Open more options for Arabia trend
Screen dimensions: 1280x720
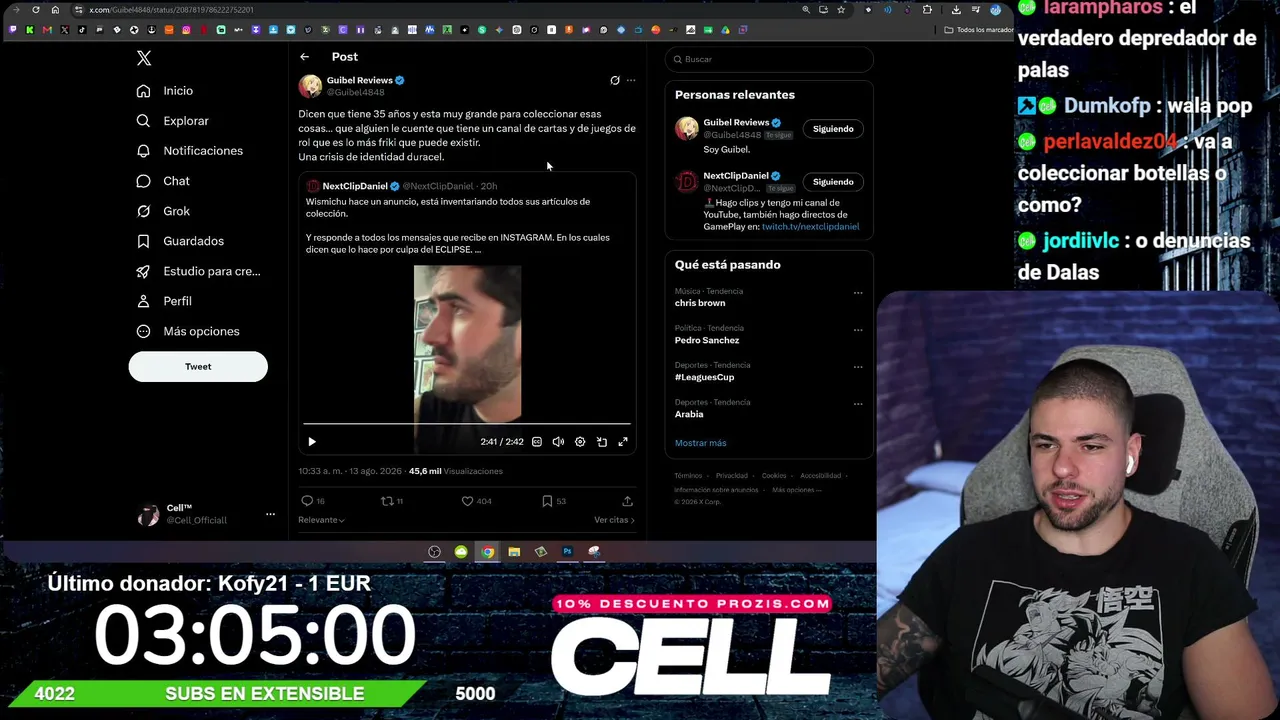click(858, 404)
